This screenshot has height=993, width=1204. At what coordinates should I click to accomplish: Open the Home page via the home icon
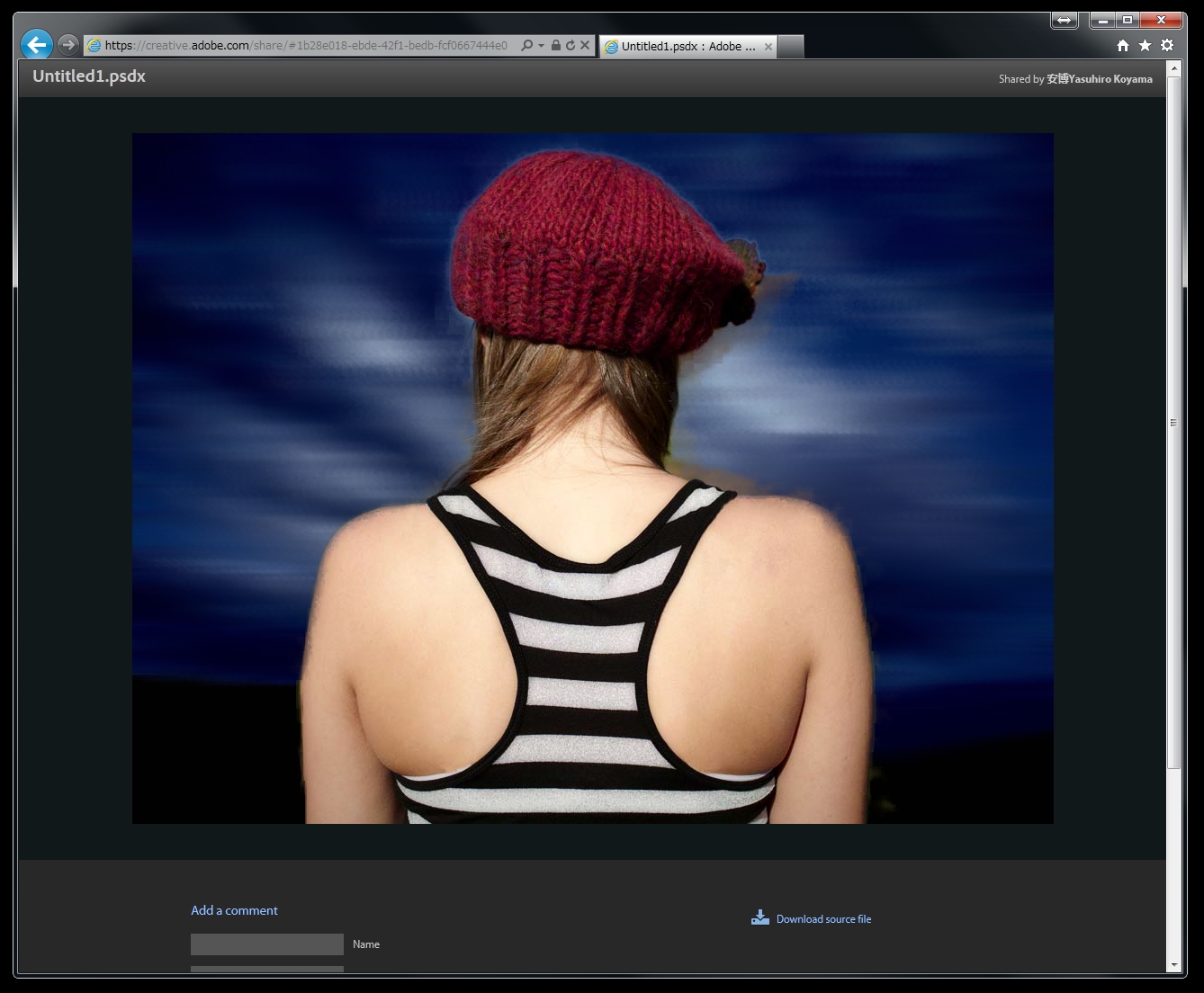(x=1122, y=43)
